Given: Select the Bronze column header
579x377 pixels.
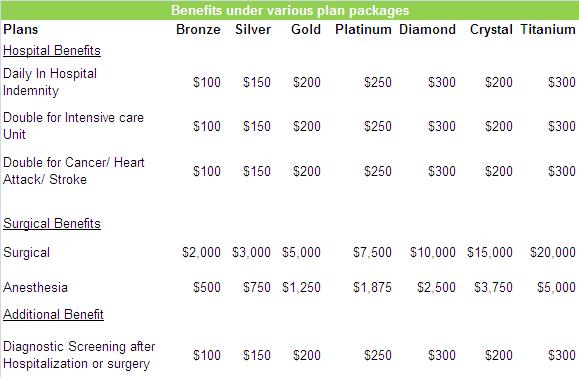Looking at the screenshot, I should [x=198, y=30].
